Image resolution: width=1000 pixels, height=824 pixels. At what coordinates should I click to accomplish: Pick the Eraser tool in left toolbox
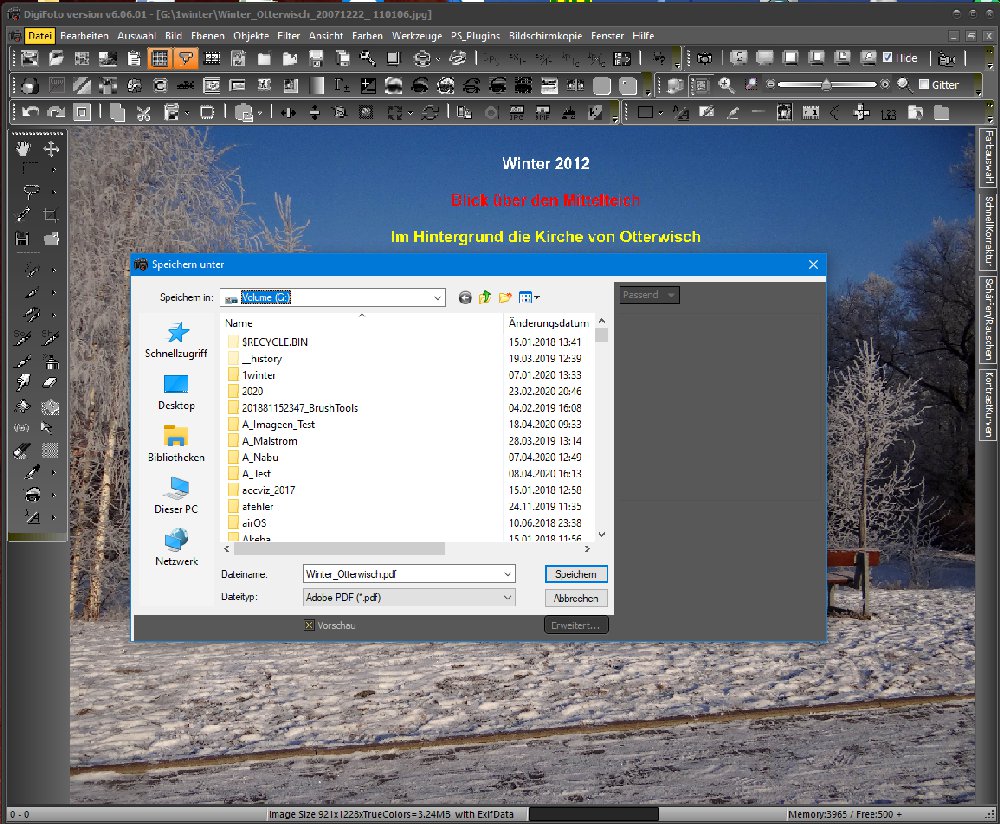[50, 382]
